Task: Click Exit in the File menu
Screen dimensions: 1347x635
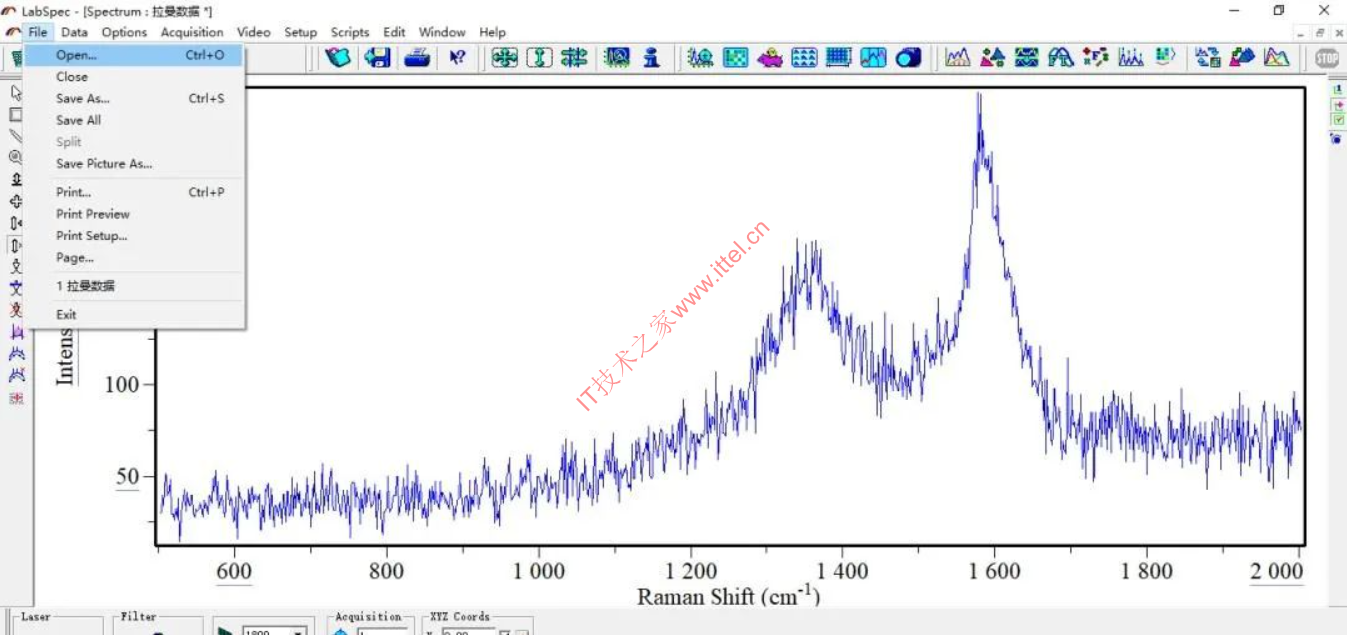Action: click(66, 314)
